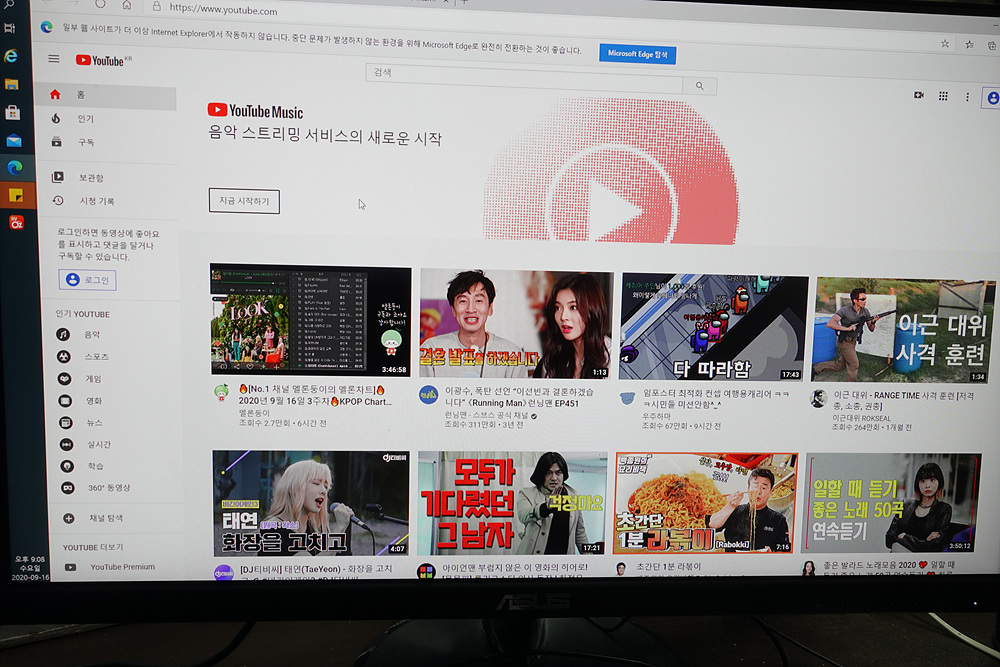Play the 모두가 기다렸던 그 남자 thumbnail
The height and width of the screenshot is (667, 1000).
[x=512, y=503]
